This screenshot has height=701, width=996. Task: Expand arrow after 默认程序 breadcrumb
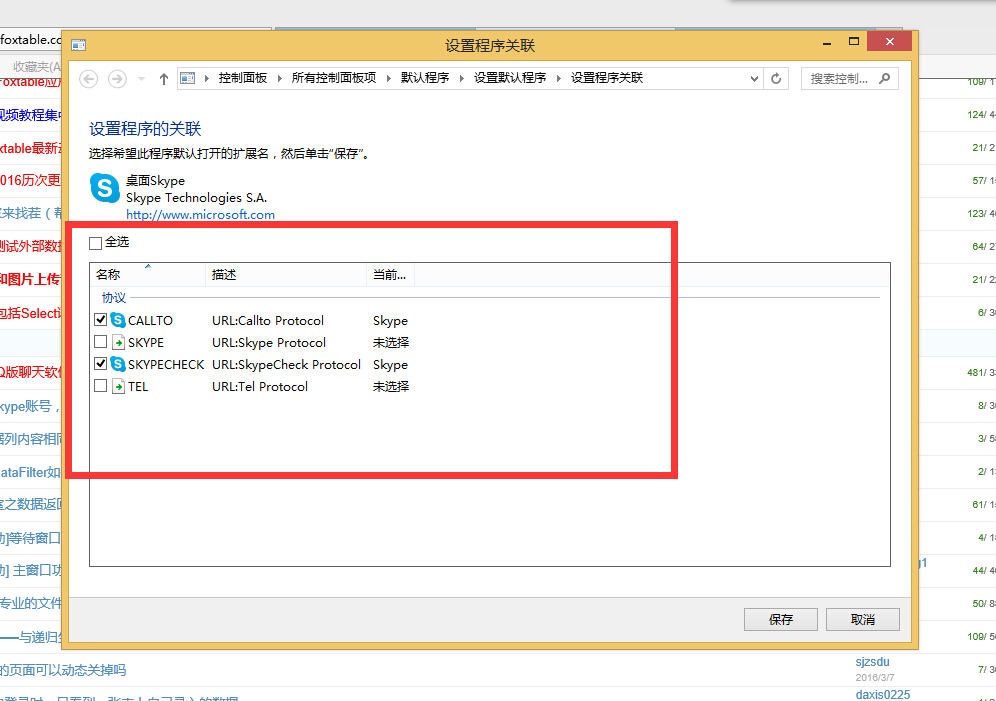tap(461, 79)
